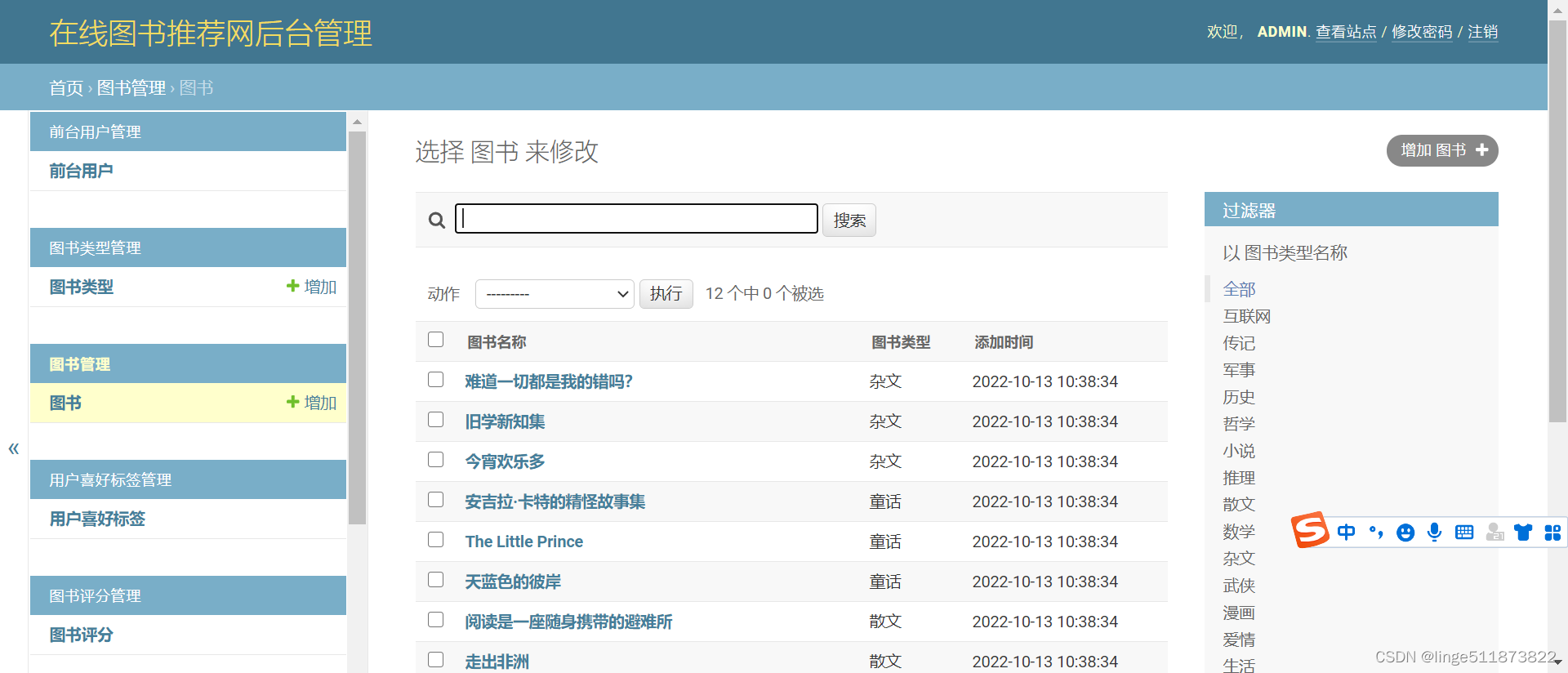Check the box for 安吉拉·卡特的精怪故事集
Screen dimensions: 1568x673
click(x=436, y=500)
